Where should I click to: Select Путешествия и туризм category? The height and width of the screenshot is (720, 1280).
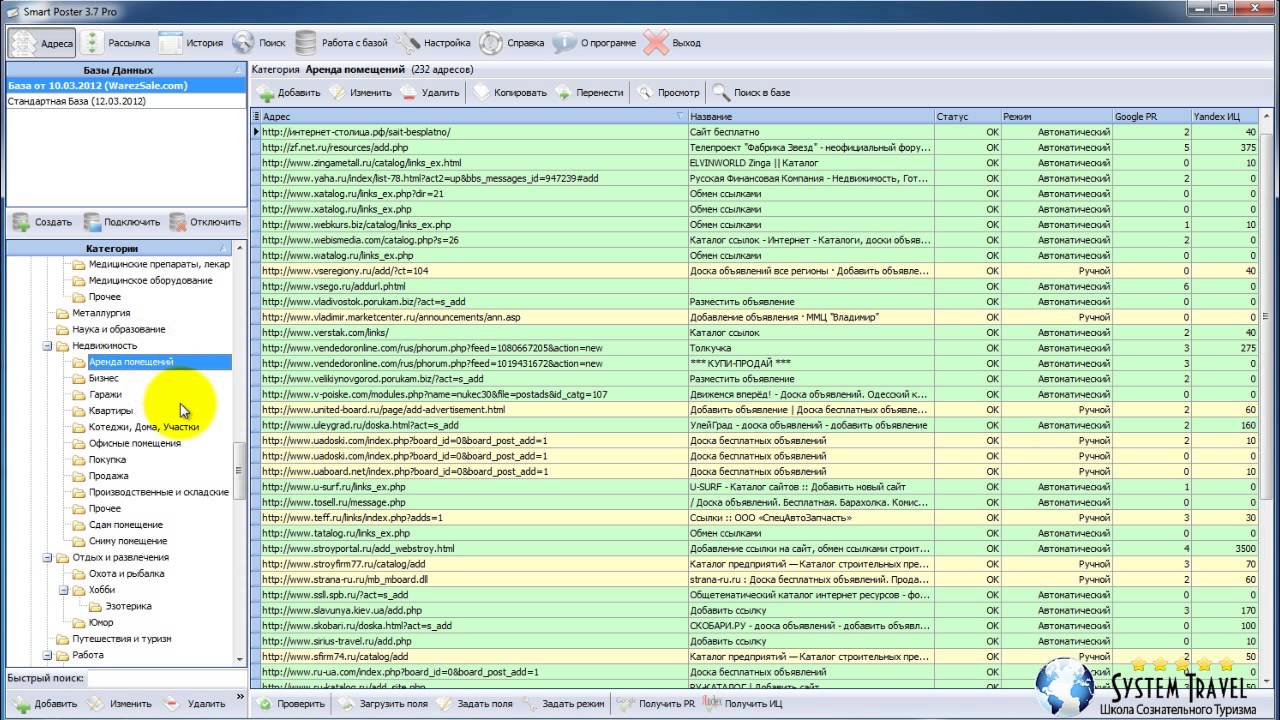coord(121,639)
